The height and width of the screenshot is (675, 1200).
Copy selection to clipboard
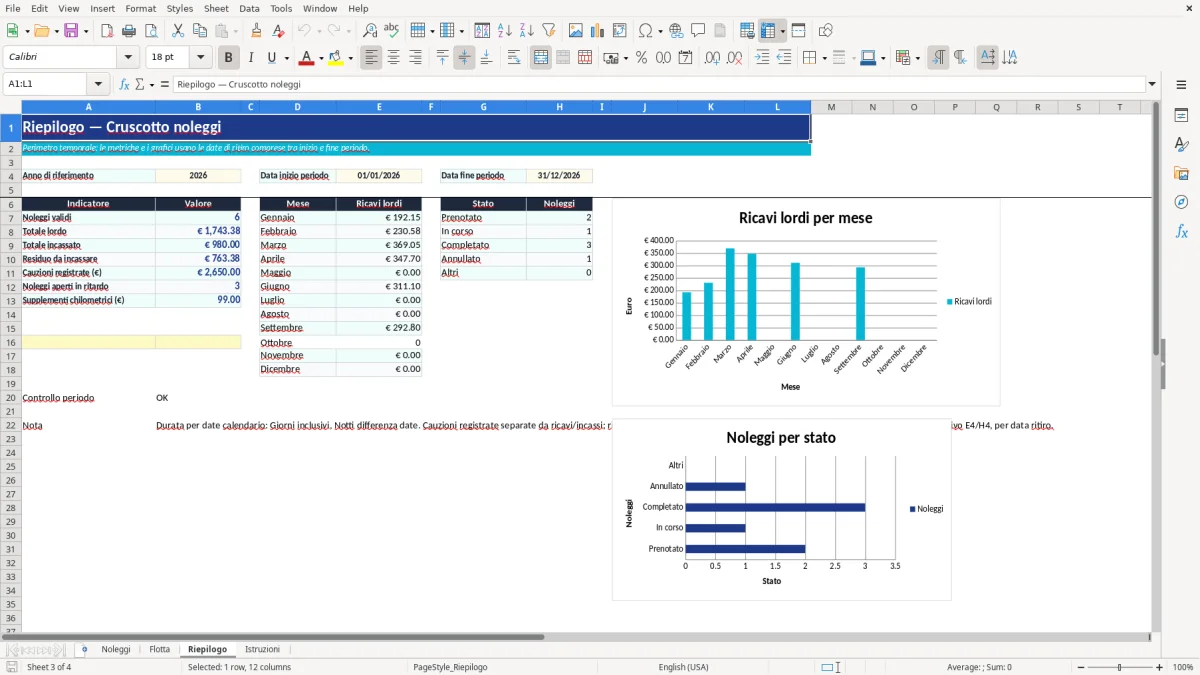pos(200,31)
